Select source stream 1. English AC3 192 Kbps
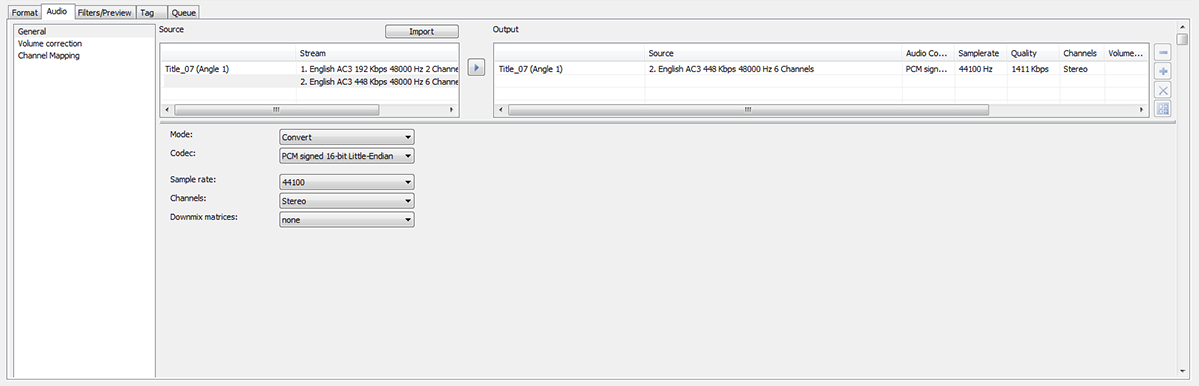This screenshot has width=1199, height=386. (378, 69)
